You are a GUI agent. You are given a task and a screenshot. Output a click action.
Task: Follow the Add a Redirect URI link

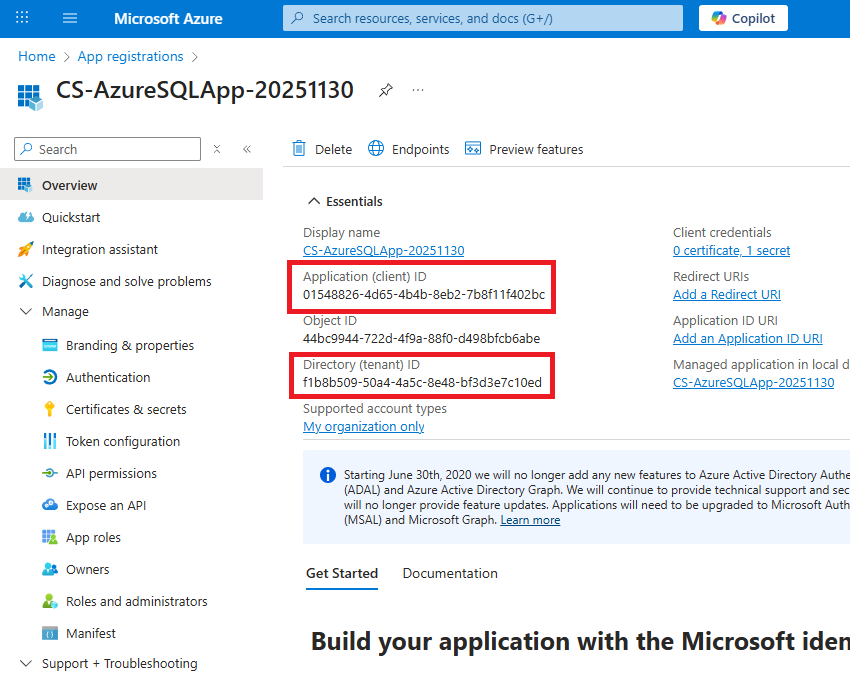pyautogui.click(x=727, y=294)
